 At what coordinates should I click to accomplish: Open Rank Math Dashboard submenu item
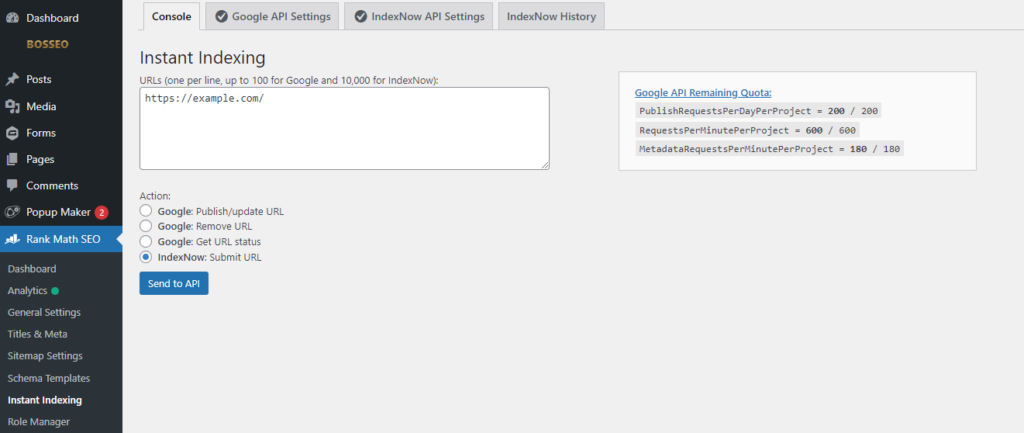pos(32,268)
